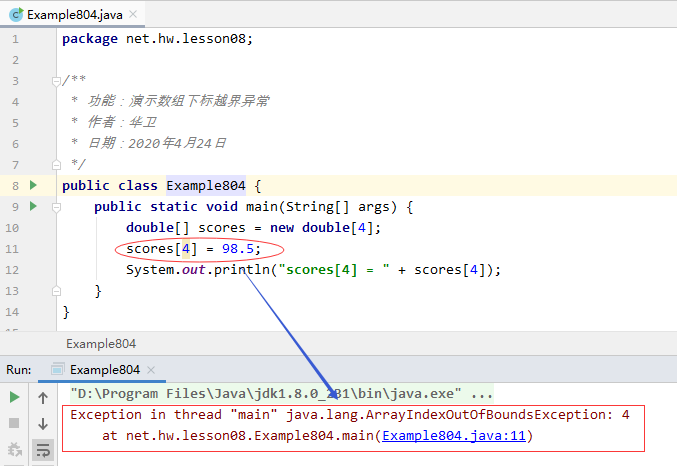Click the class name Example804 in declaration
The width and height of the screenshot is (677, 466).
click(x=206, y=186)
